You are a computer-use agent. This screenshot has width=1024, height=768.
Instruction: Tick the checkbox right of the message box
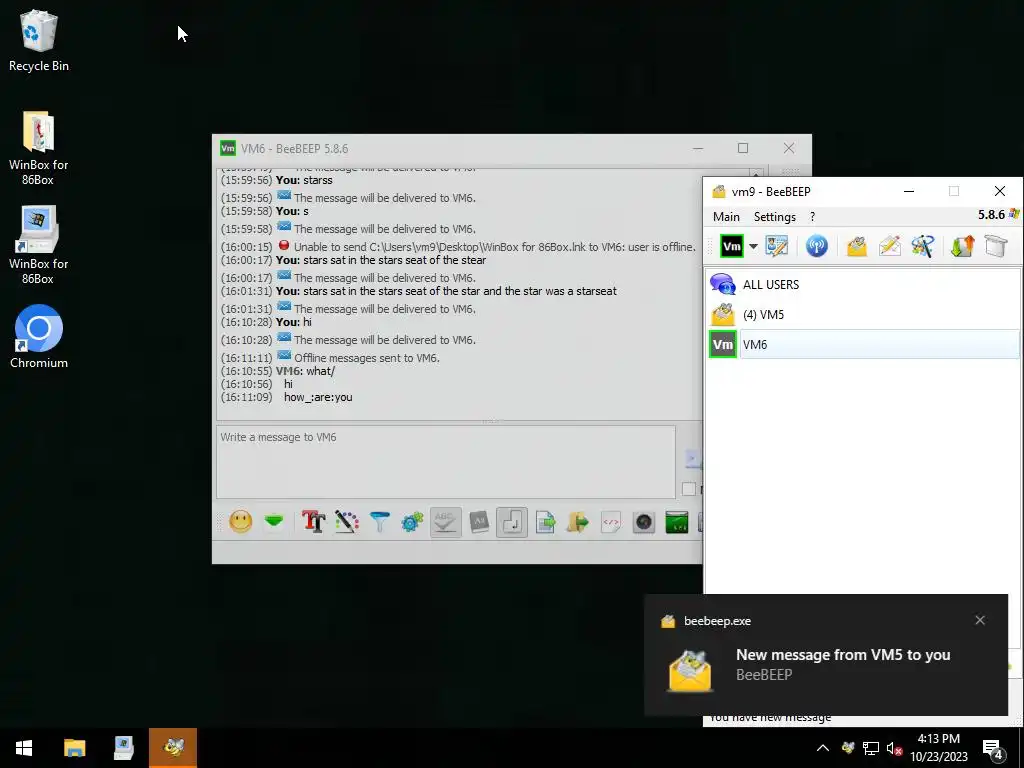tap(688, 488)
